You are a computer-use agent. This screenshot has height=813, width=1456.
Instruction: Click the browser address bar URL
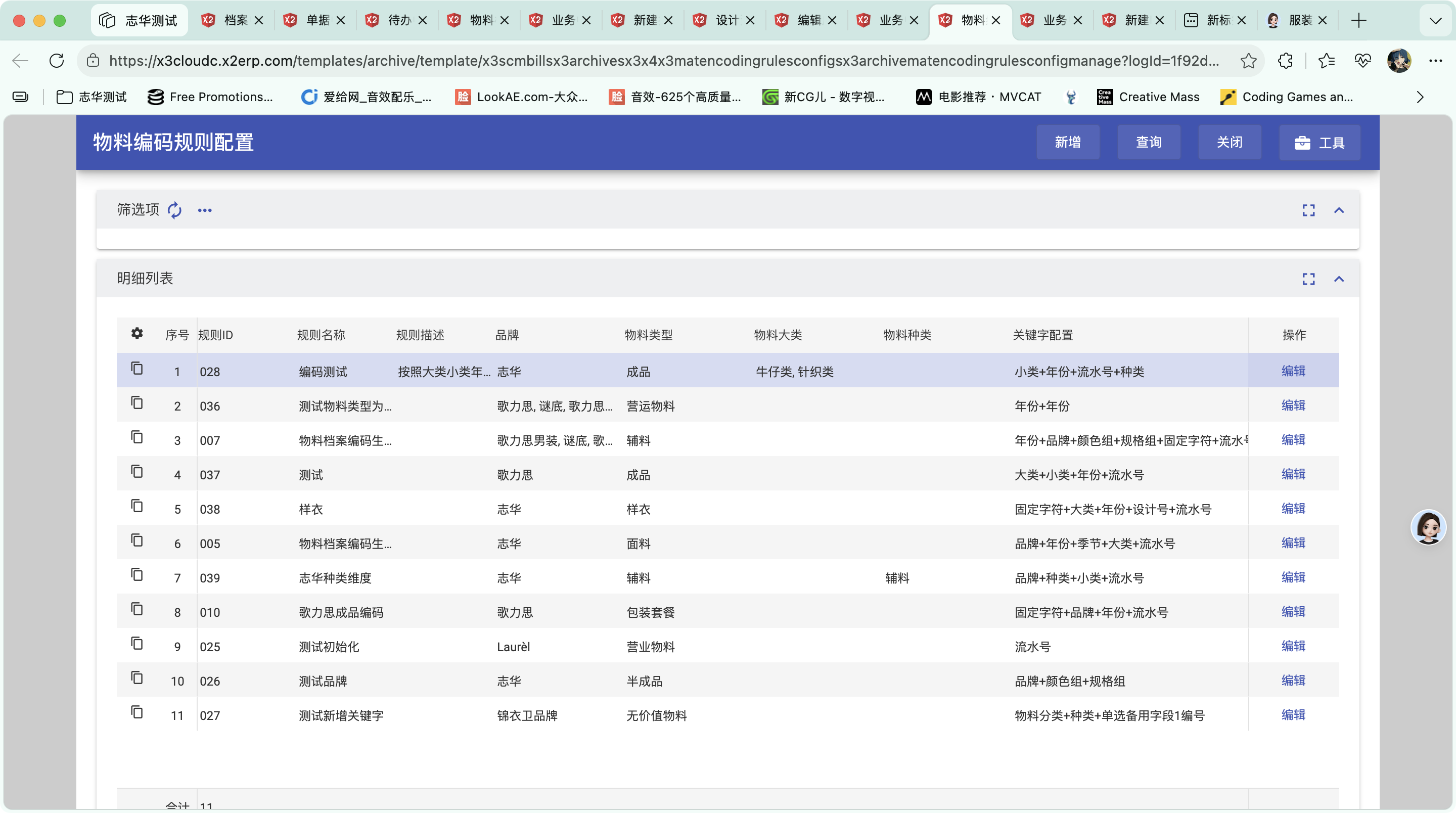tap(664, 61)
